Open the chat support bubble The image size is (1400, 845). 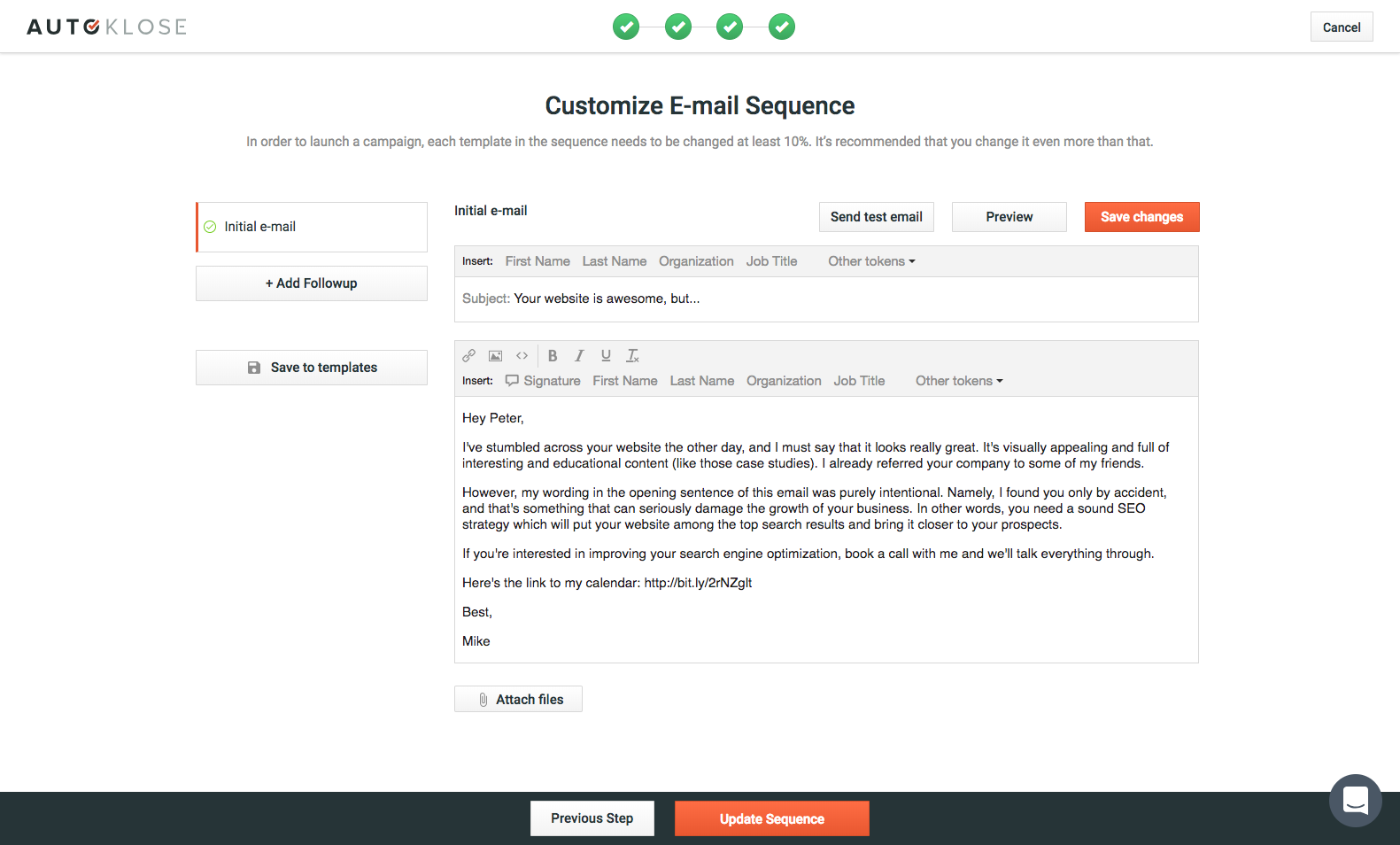(x=1356, y=801)
